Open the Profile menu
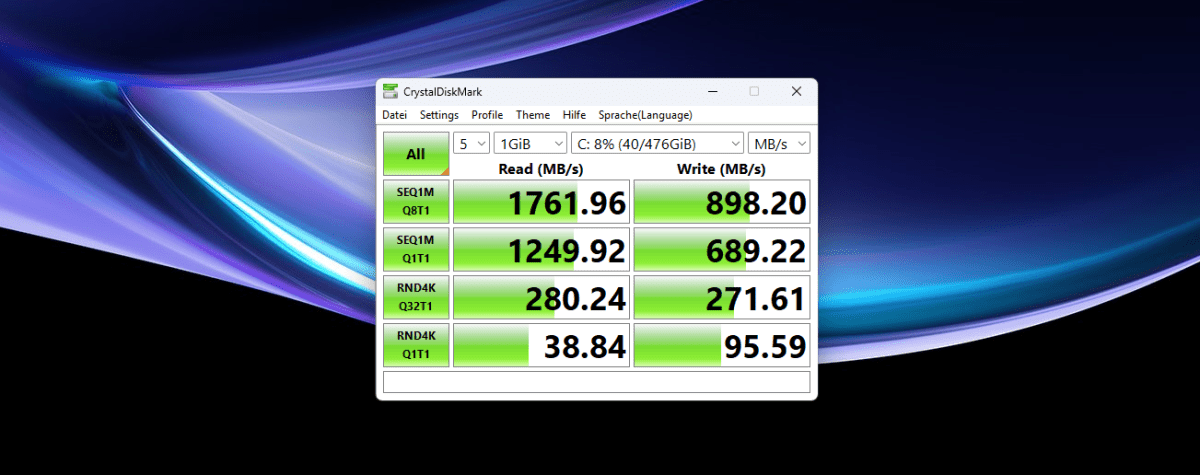The width and height of the screenshot is (1200, 475). 487,115
